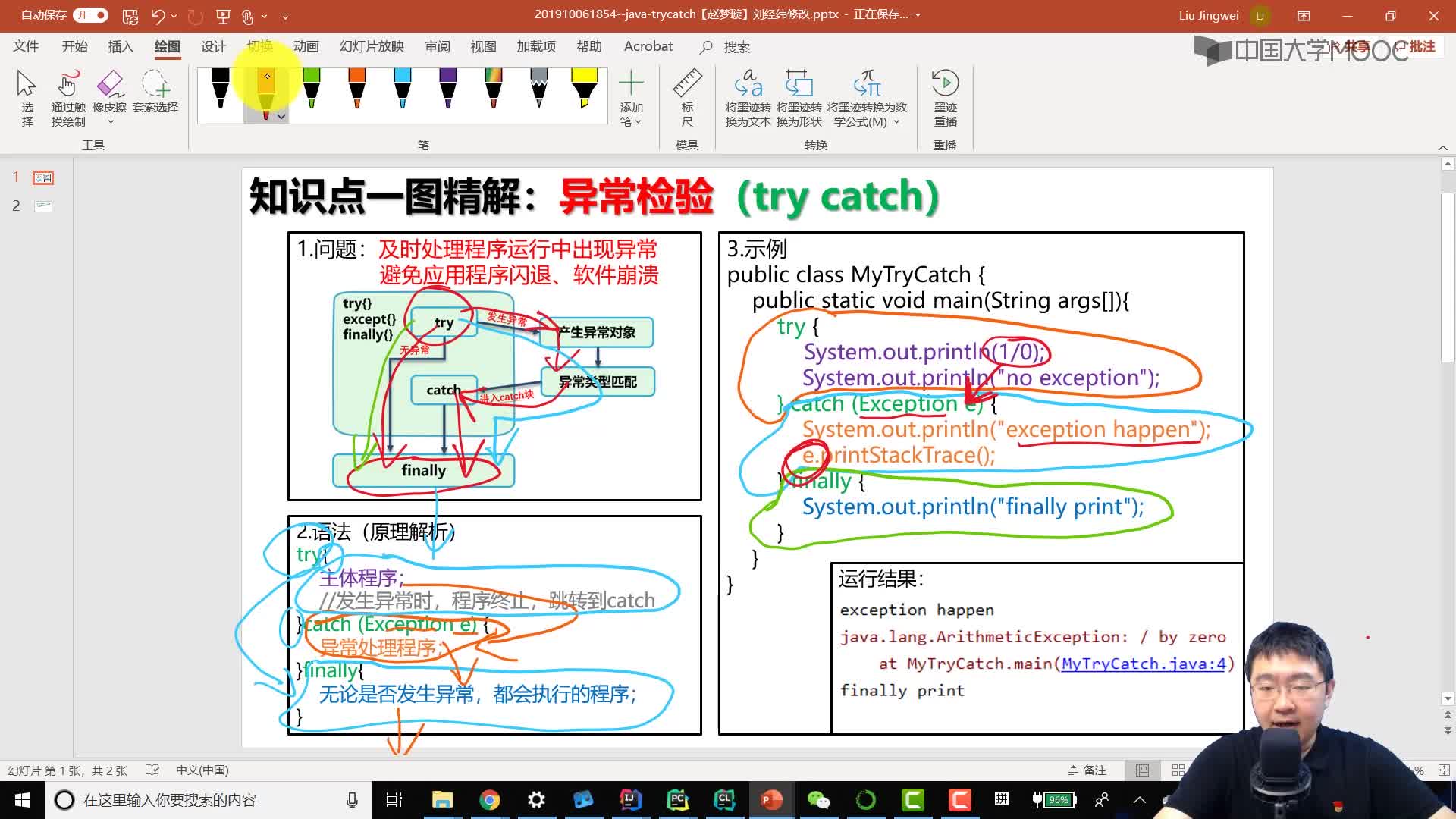This screenshot has width=1456, height=819.
Task: Select the gray pencil tool
Action: (539, 89)
